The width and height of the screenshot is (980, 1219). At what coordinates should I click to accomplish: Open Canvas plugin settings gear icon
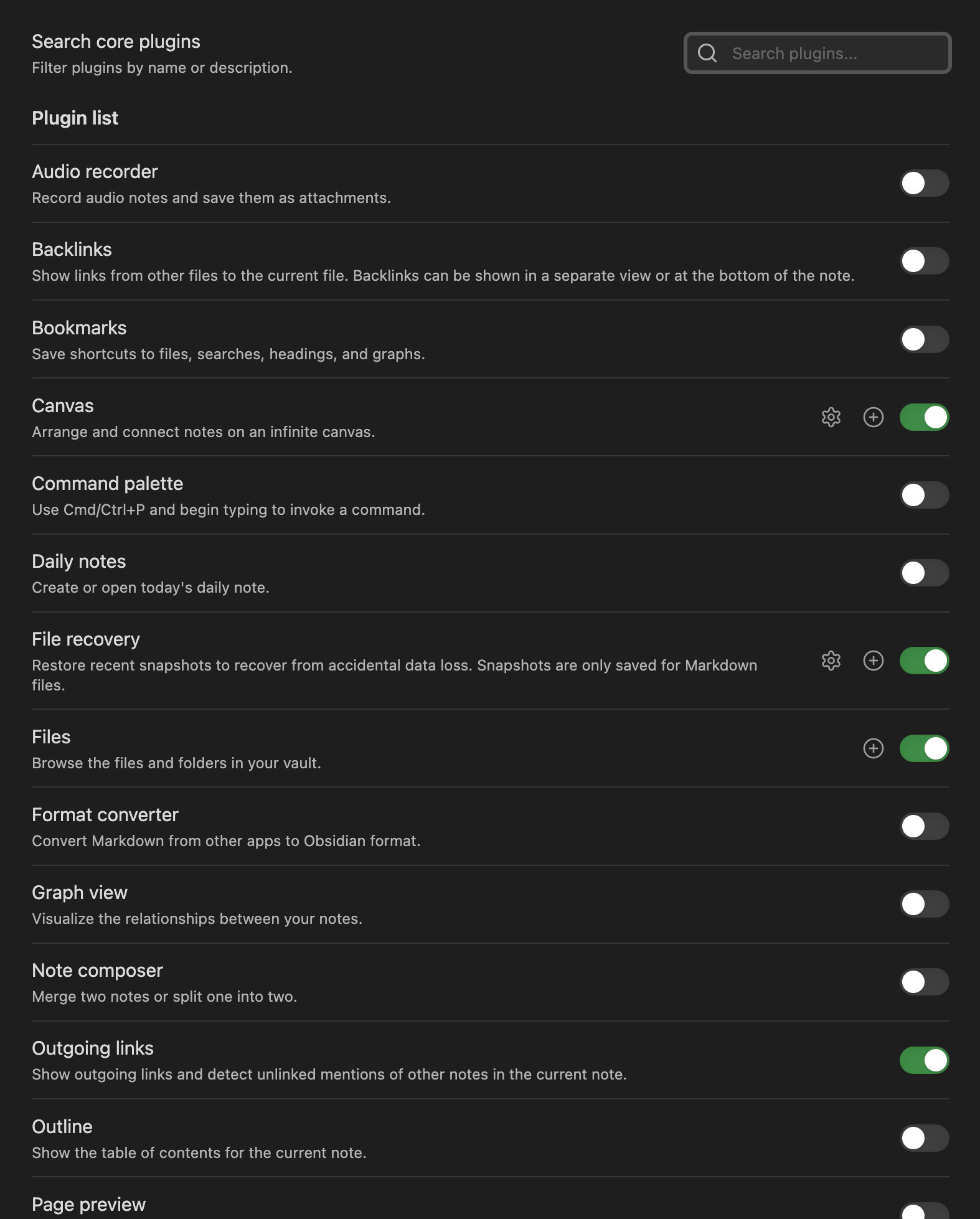[x=831, y=417]
